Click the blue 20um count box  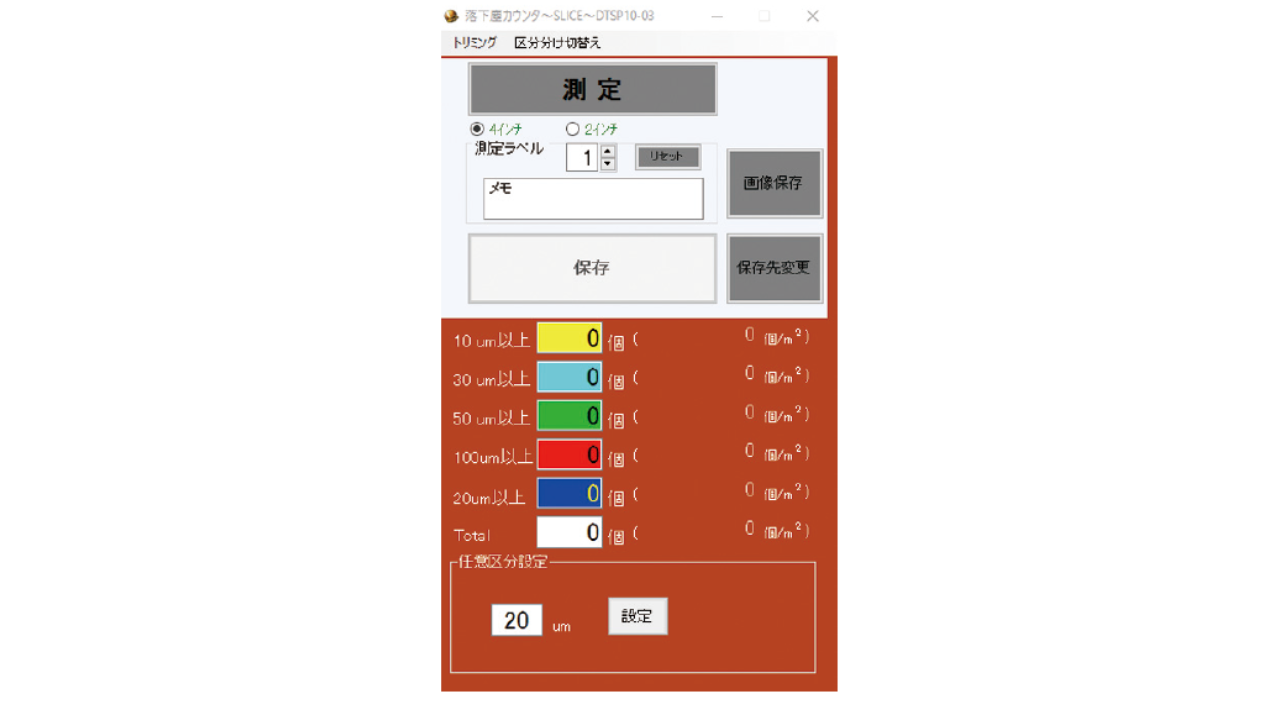[569, 494]
